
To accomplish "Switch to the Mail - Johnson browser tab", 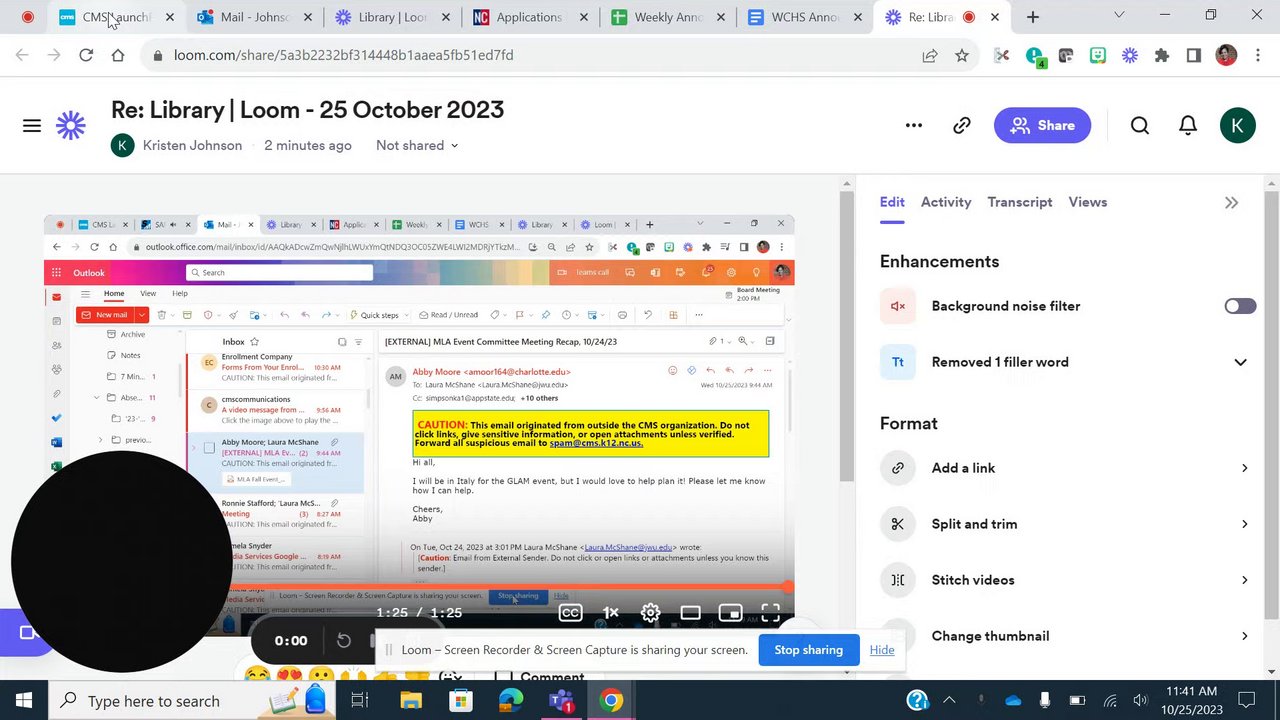I will pyautogui.click(x=255, y=17).
